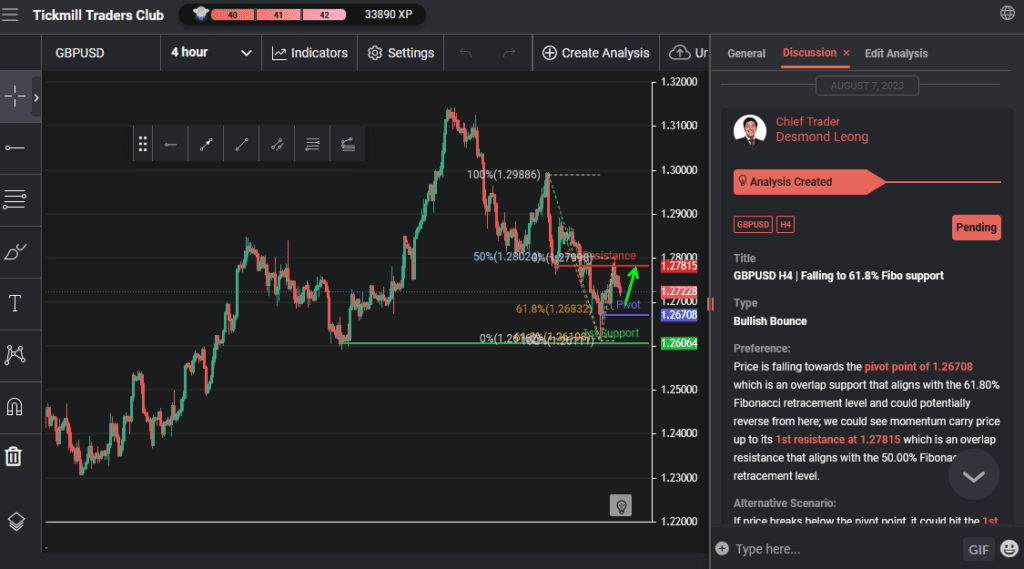Pick an emoji from the smiley icon
1024x569 pixels.
1009,549
